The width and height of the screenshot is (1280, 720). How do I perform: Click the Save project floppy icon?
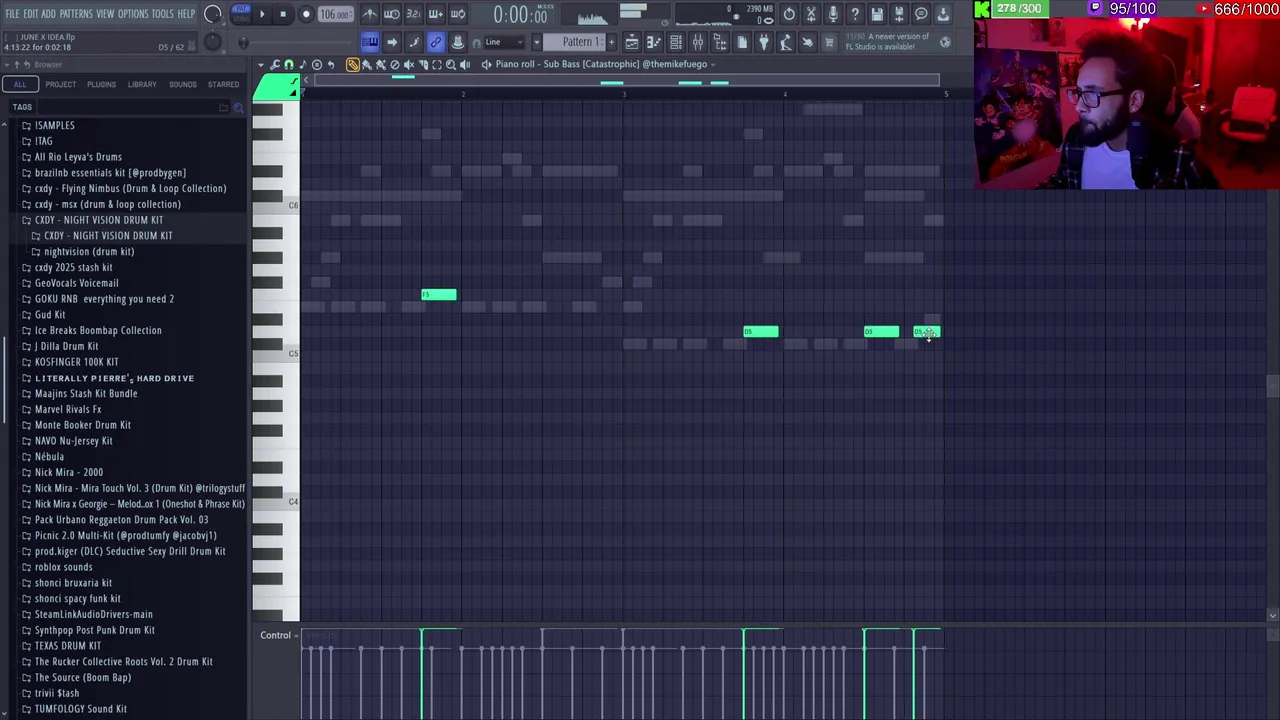point(877,14)
